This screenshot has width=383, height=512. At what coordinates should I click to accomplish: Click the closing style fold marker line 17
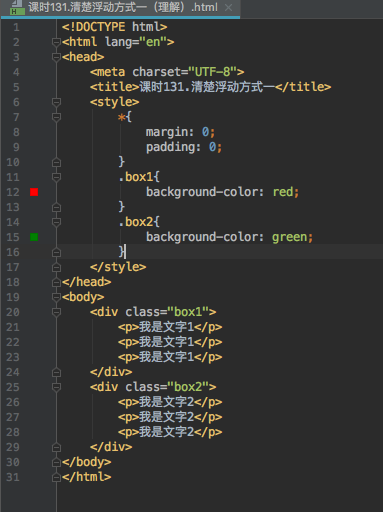point(56,267)
